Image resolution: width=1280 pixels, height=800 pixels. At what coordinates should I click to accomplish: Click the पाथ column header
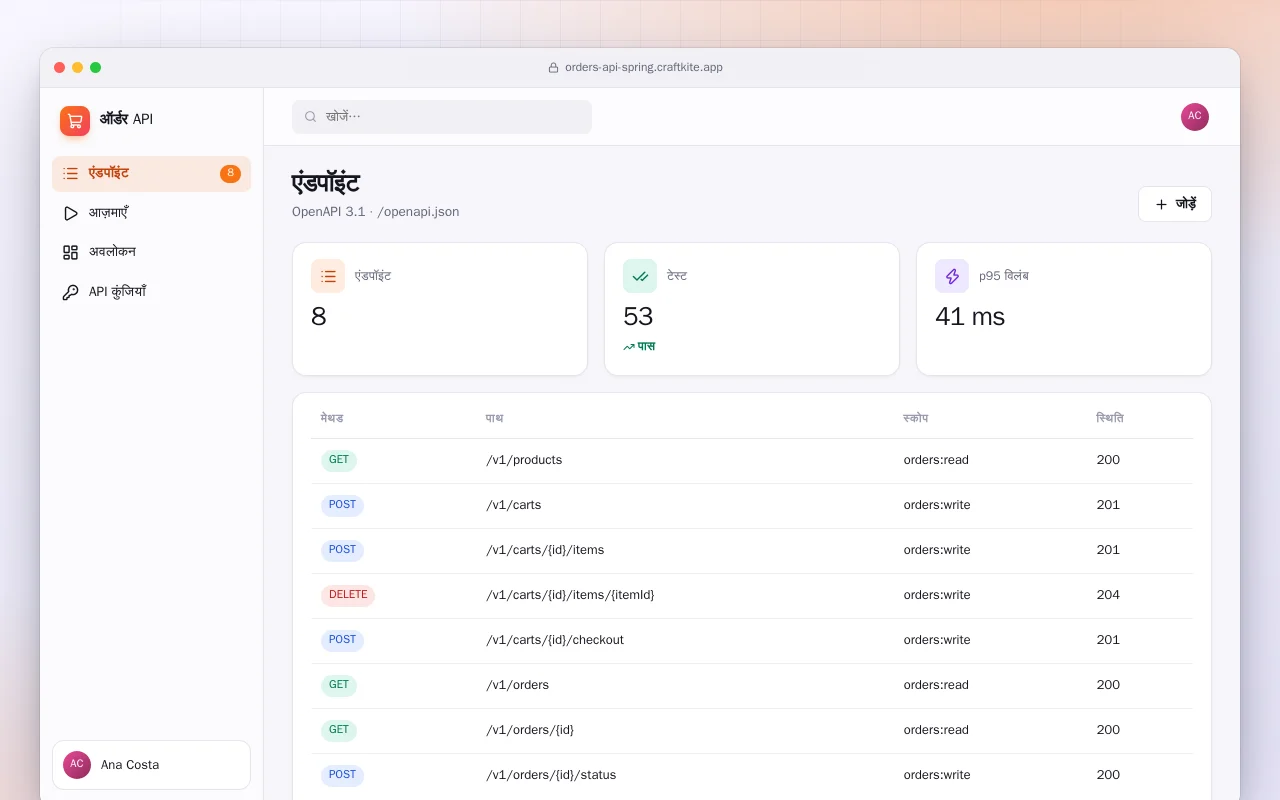click(x=494, y=418)
